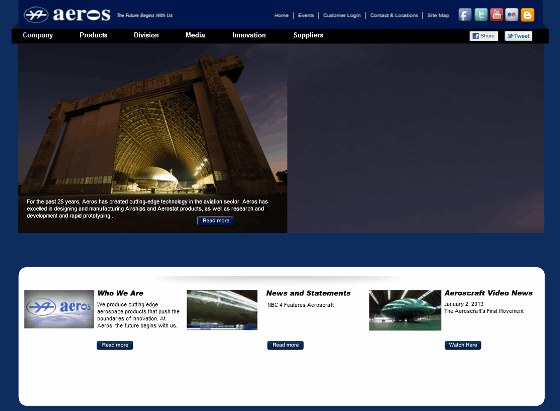Click The Future Begins With Us tagline
This screenshot has width=560, height=411.
point(145,15)
